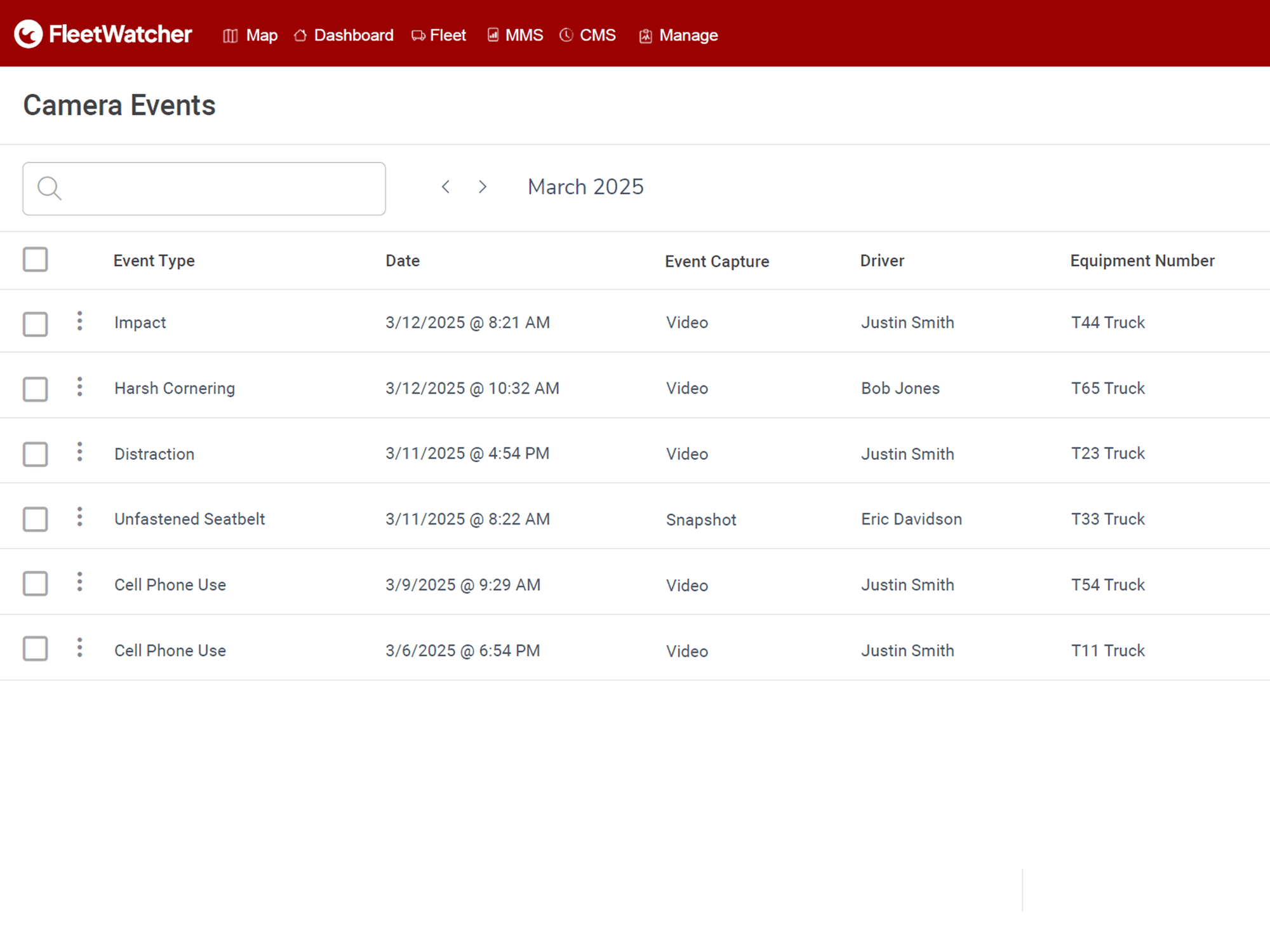Open three-dot menu for Distraction event
1270x952 pixels.
[x=79, y=452]
